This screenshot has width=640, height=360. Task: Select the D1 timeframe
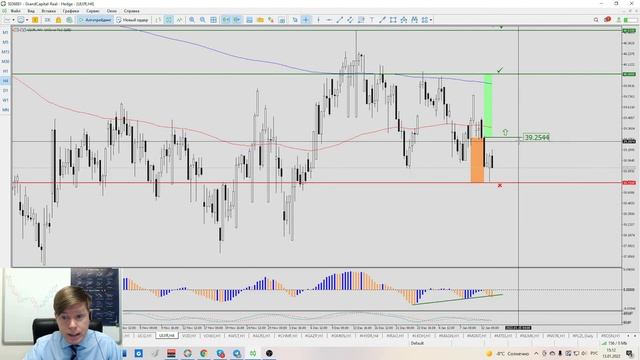tap(5, 90)
